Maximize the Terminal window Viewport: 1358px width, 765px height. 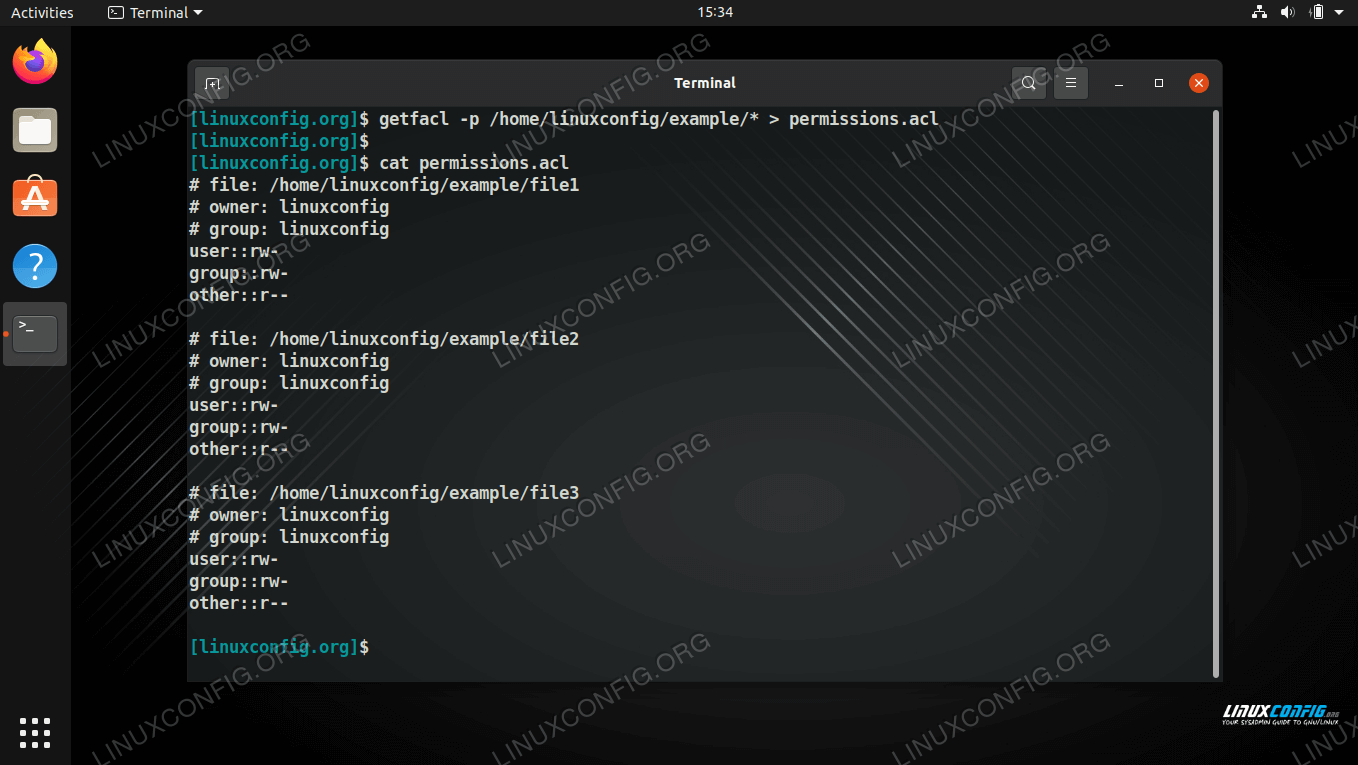[1159, 83]
